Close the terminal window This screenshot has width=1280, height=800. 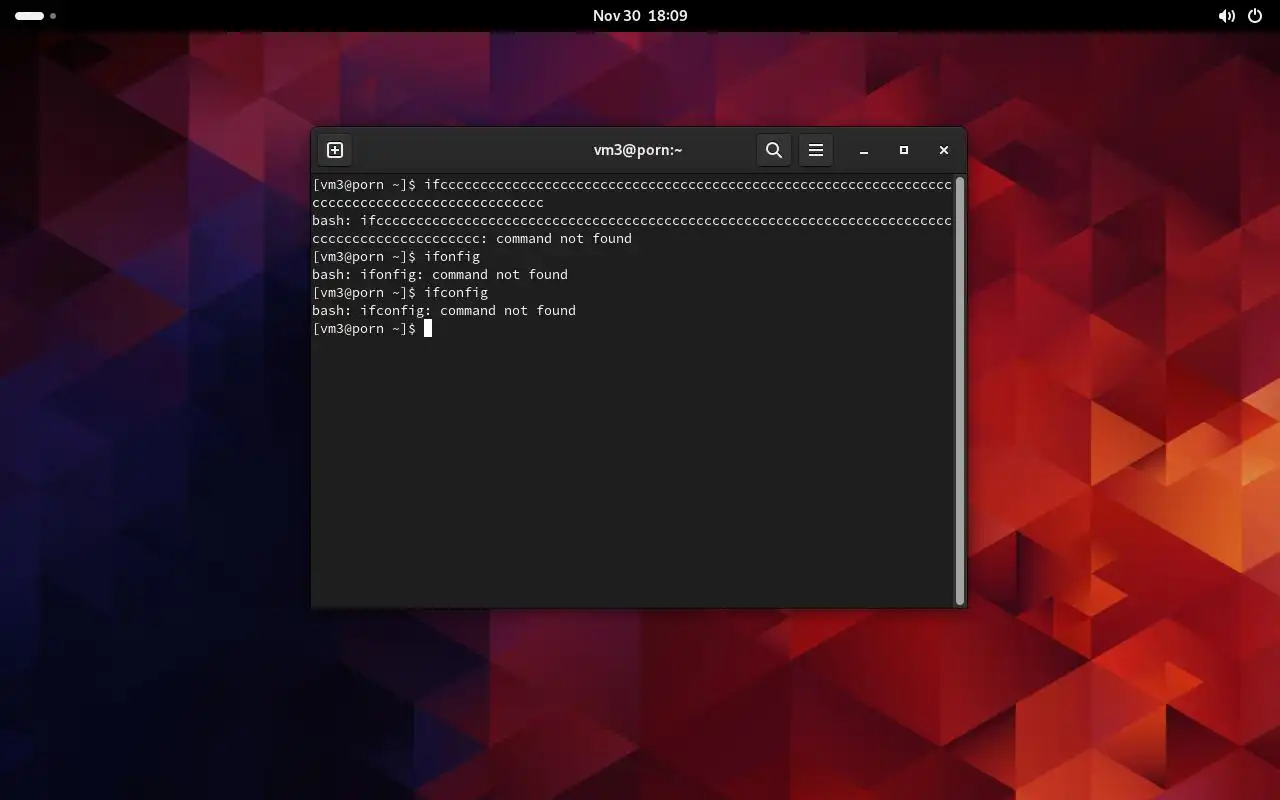[x=944, y=150]
